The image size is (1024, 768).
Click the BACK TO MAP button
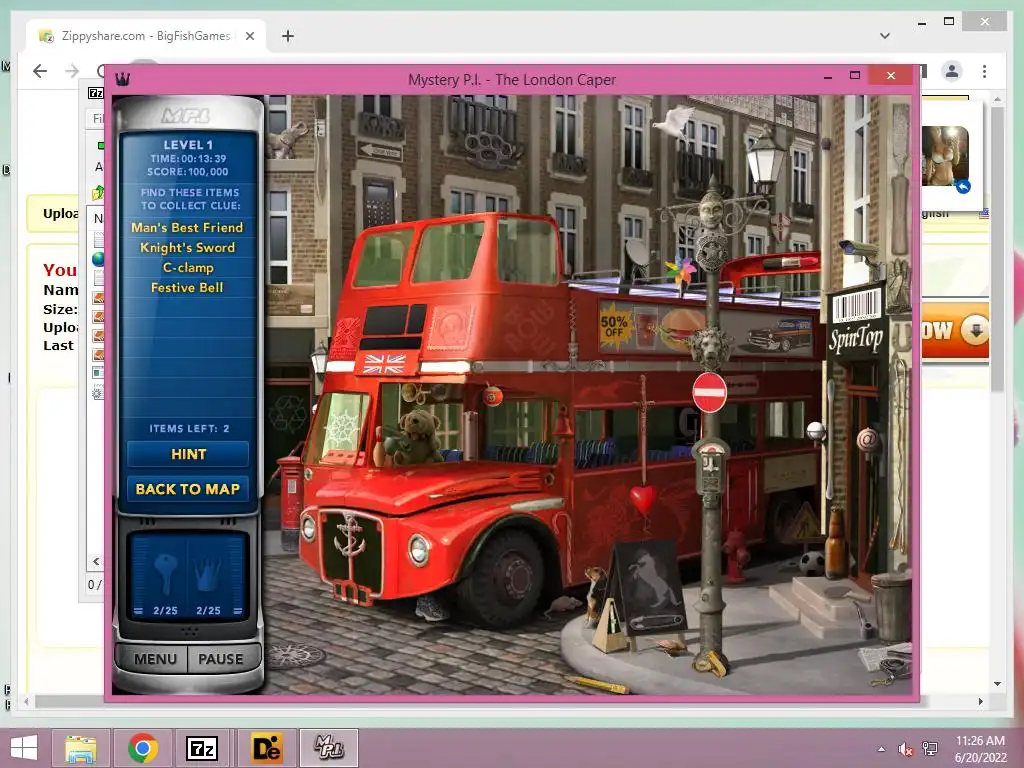[x=188, y=489]
